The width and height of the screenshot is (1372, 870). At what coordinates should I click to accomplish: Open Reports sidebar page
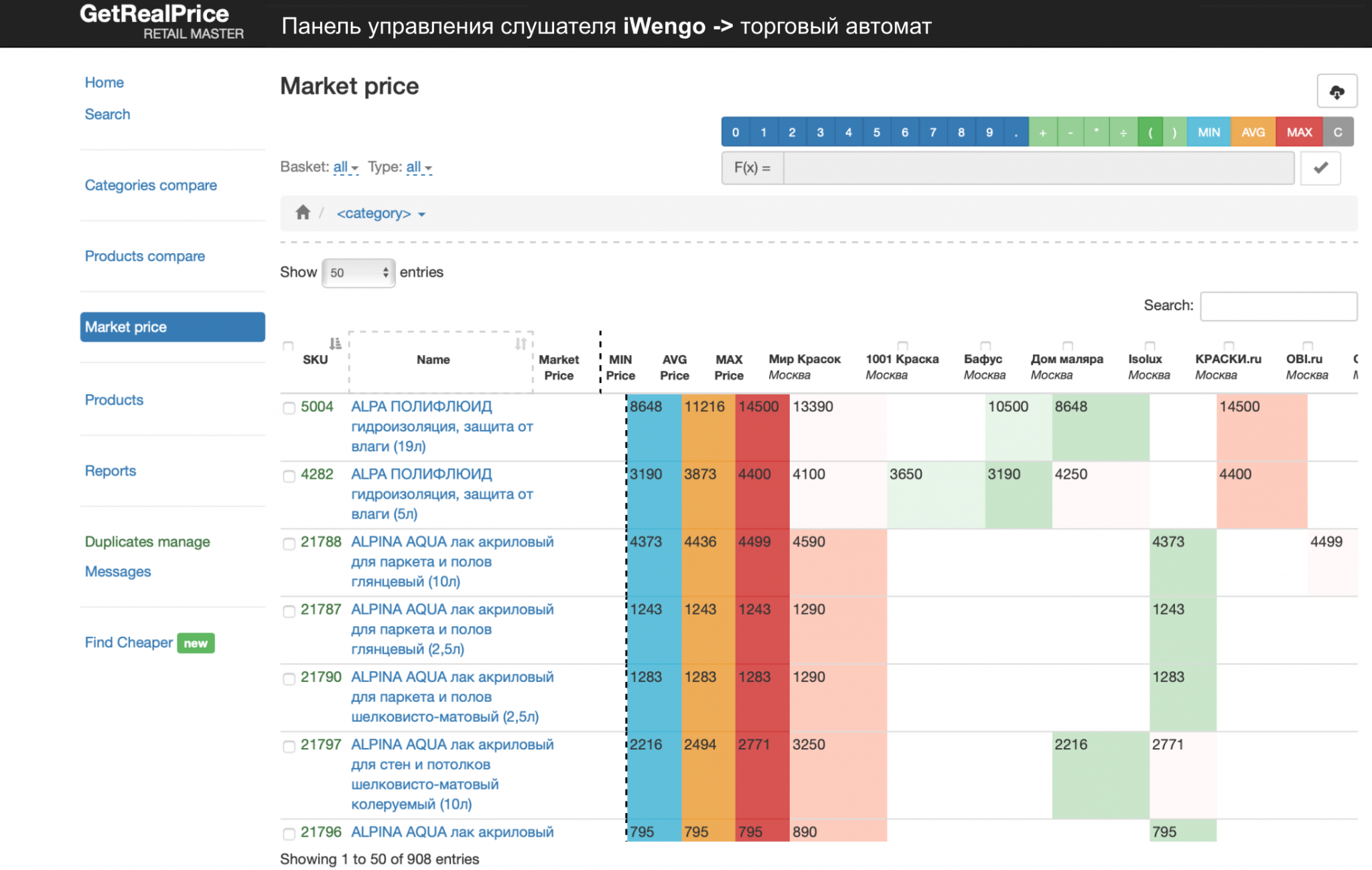click(x=110, y=471)
